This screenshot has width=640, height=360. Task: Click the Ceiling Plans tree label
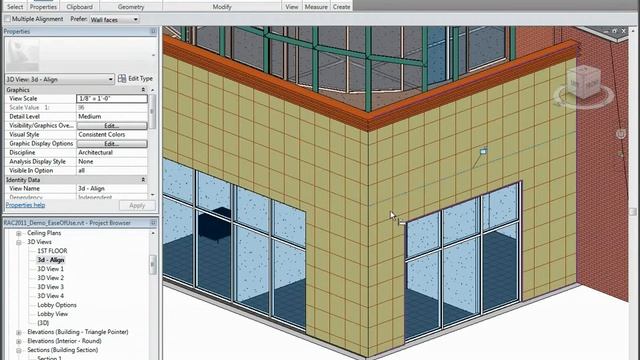[44, 233]
